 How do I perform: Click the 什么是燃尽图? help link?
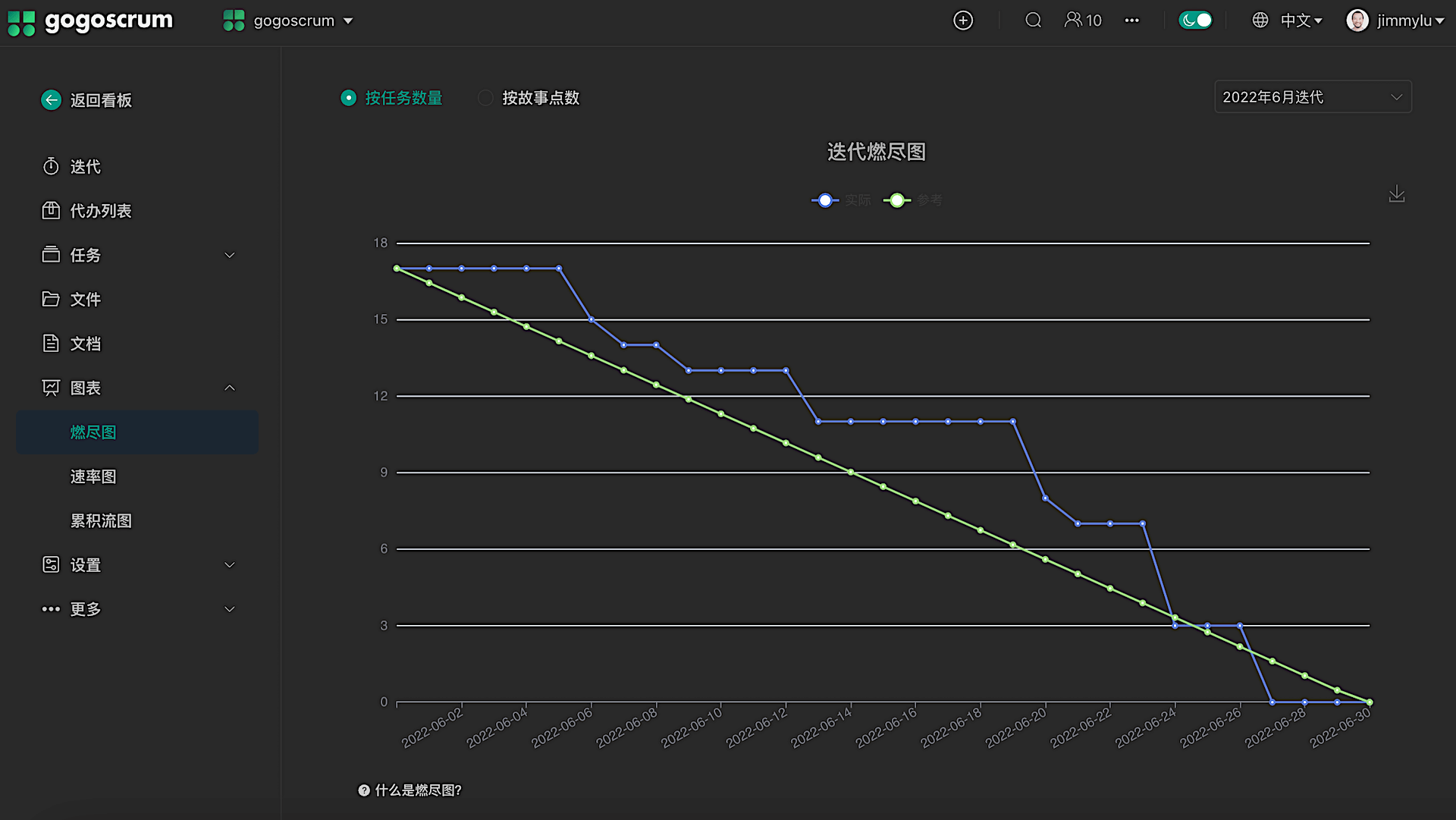(418, 790)
